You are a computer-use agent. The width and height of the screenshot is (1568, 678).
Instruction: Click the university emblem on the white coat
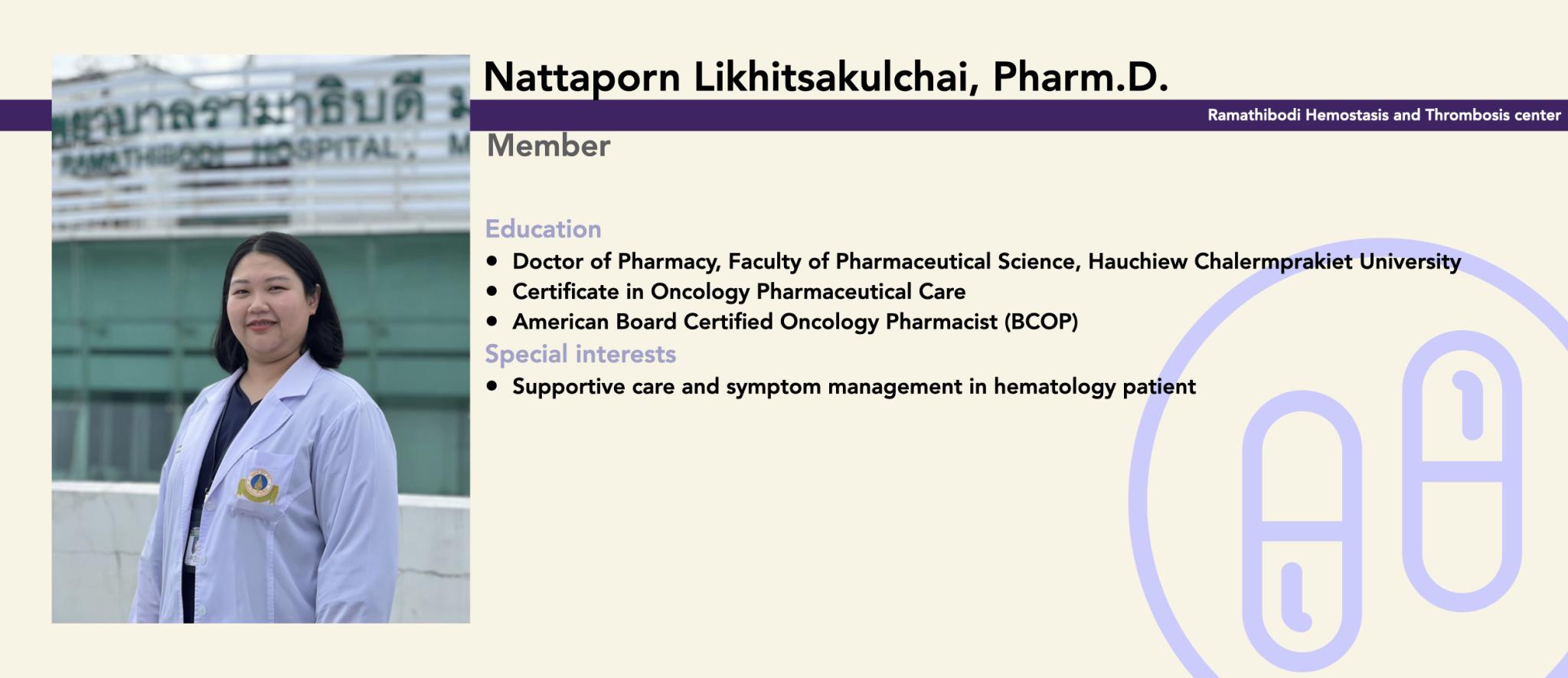pyautogui.click(x=257, y=486)
